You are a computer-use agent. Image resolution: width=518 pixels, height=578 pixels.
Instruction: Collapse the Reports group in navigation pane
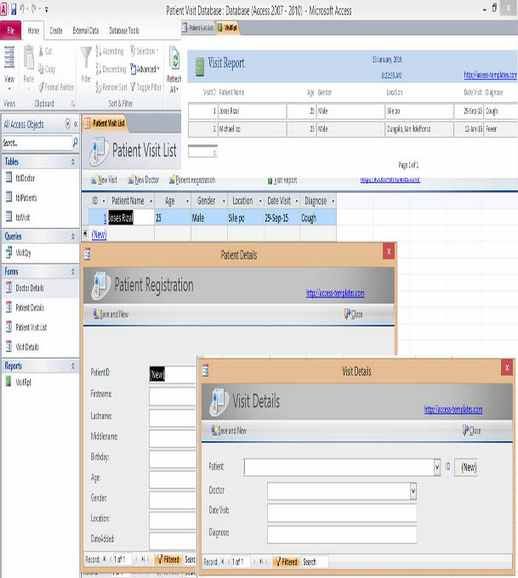coord(73,366)
